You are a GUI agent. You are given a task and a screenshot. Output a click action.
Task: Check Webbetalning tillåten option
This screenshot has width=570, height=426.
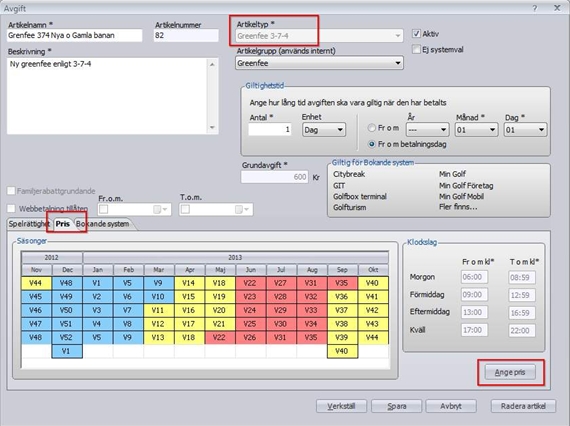coord(11,208)
